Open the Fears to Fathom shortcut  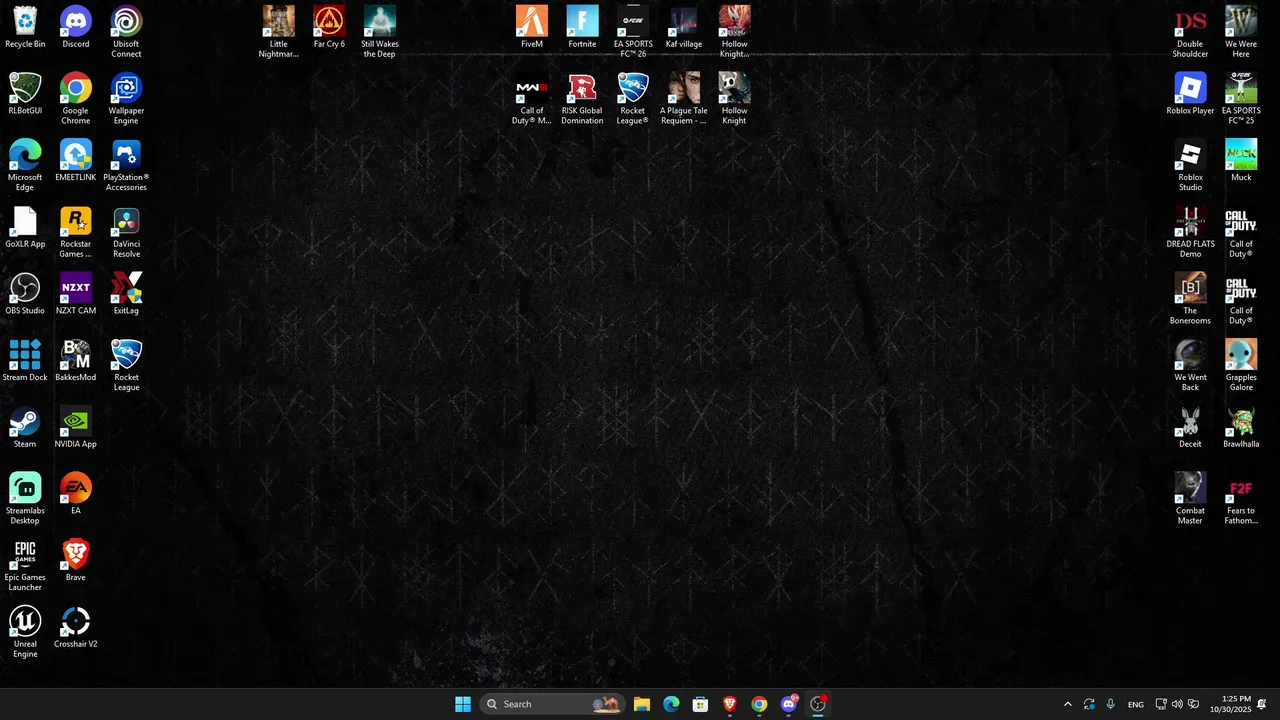point(1241,500)
